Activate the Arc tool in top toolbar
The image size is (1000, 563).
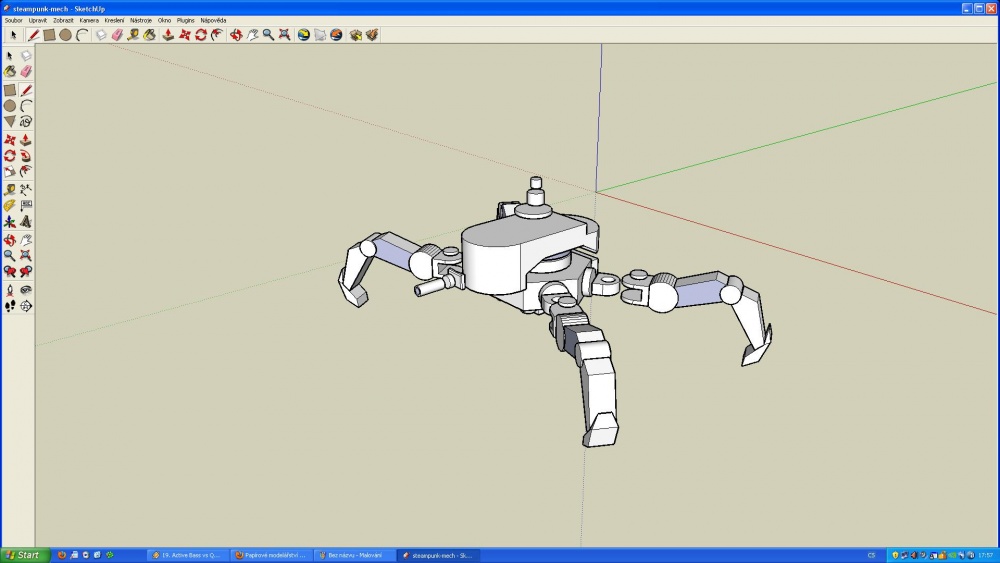(x=82, y=35)
